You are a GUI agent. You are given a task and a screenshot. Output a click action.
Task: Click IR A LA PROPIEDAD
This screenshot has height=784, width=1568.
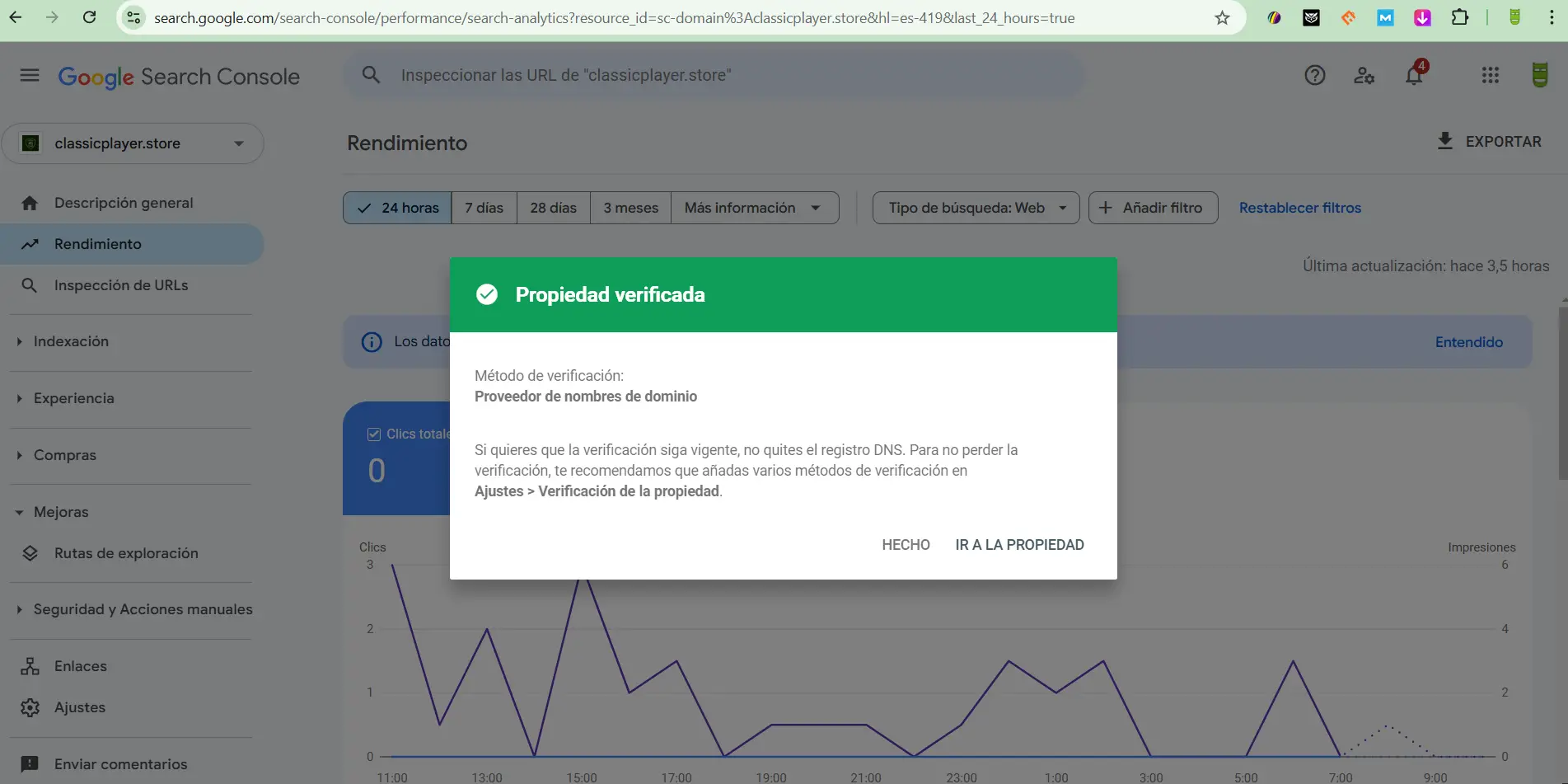(1019, 545)
